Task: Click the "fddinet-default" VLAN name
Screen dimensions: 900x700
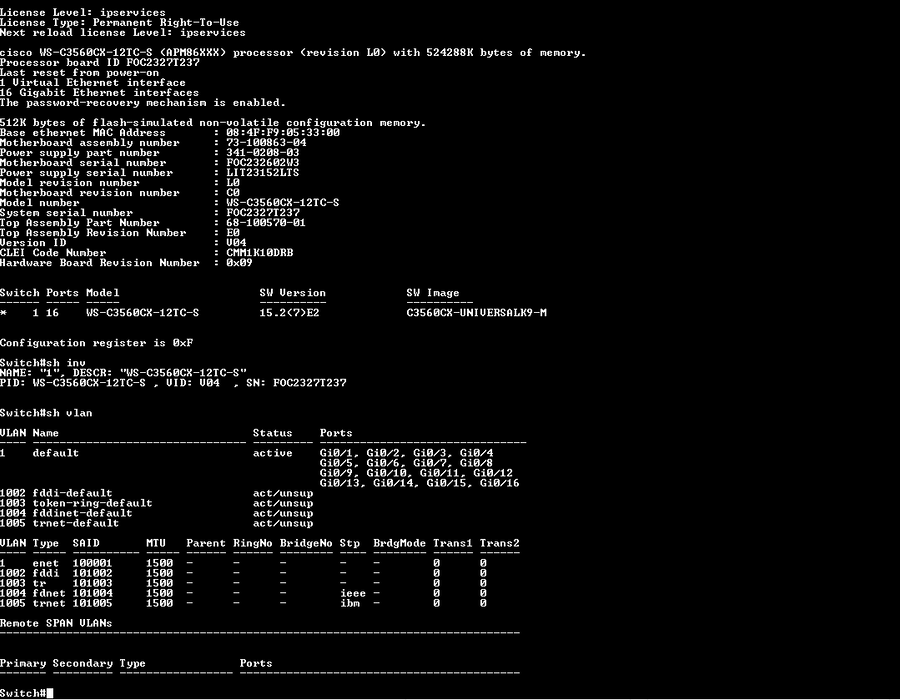Action: tap(83, 514)
